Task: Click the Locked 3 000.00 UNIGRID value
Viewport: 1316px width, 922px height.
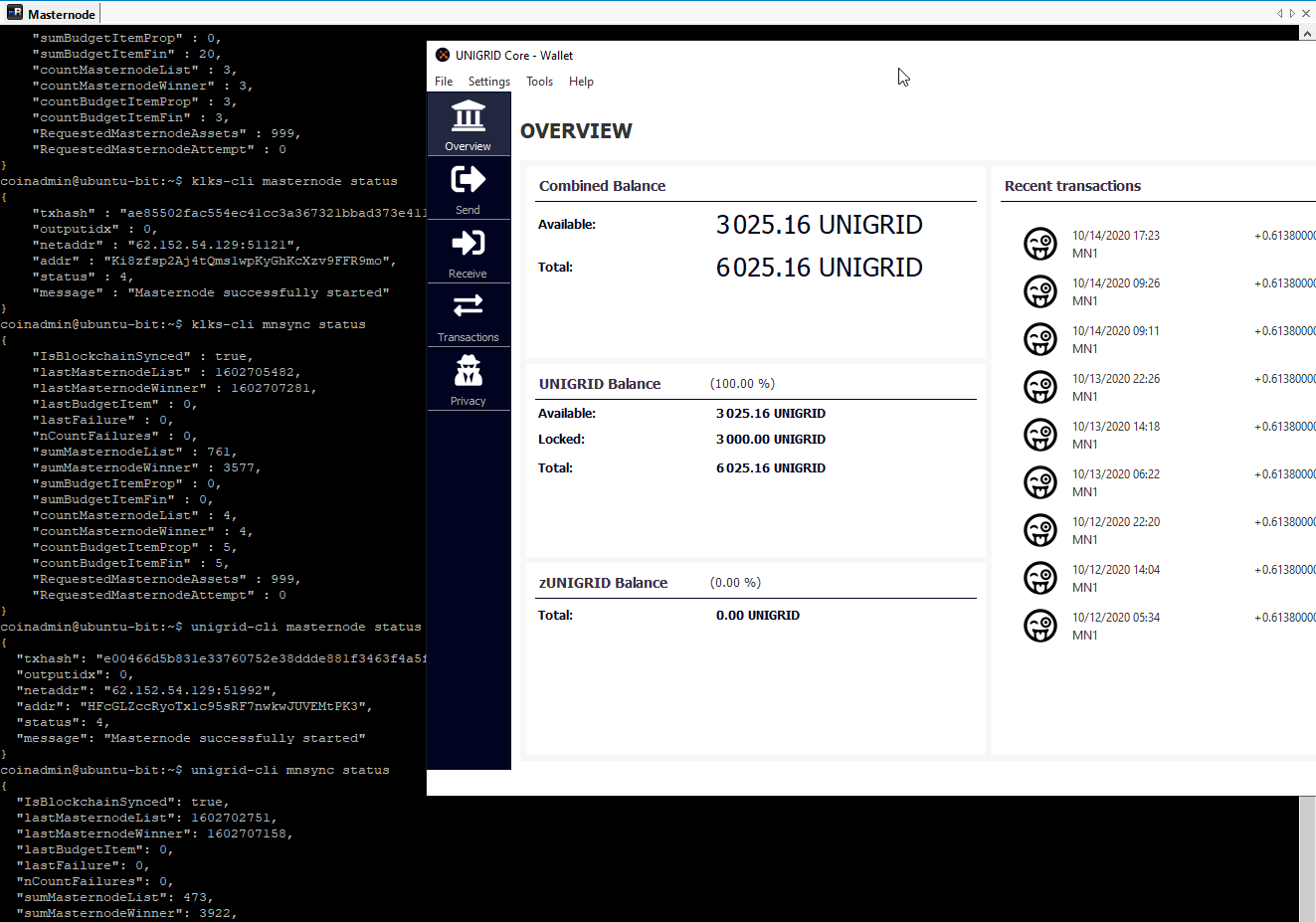Action: (771, 440)
